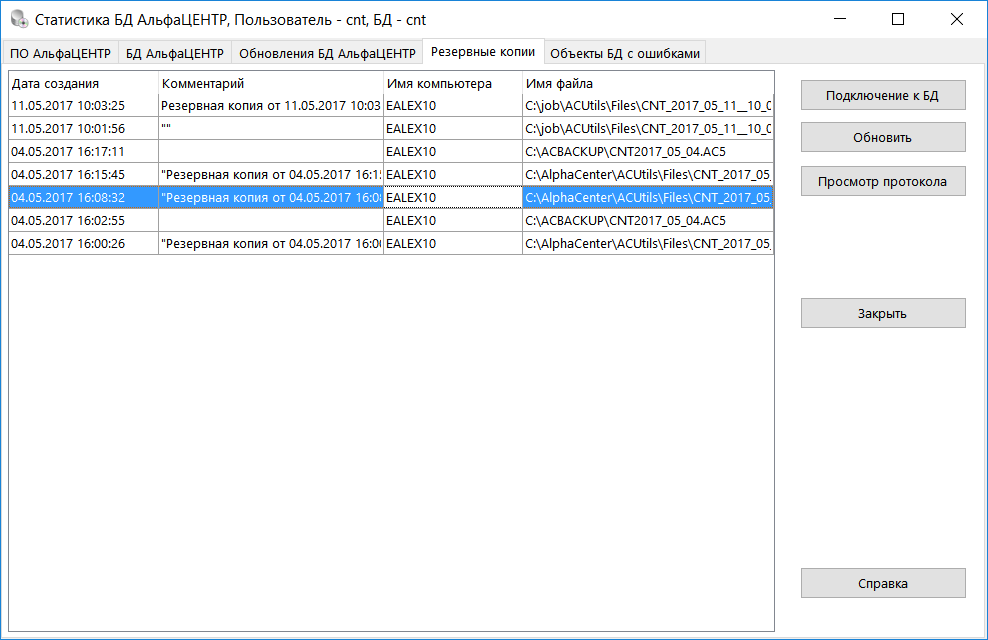
Task: Click AlphaCenter file path in 16:00:26 row
Action: tap(648, 243)
